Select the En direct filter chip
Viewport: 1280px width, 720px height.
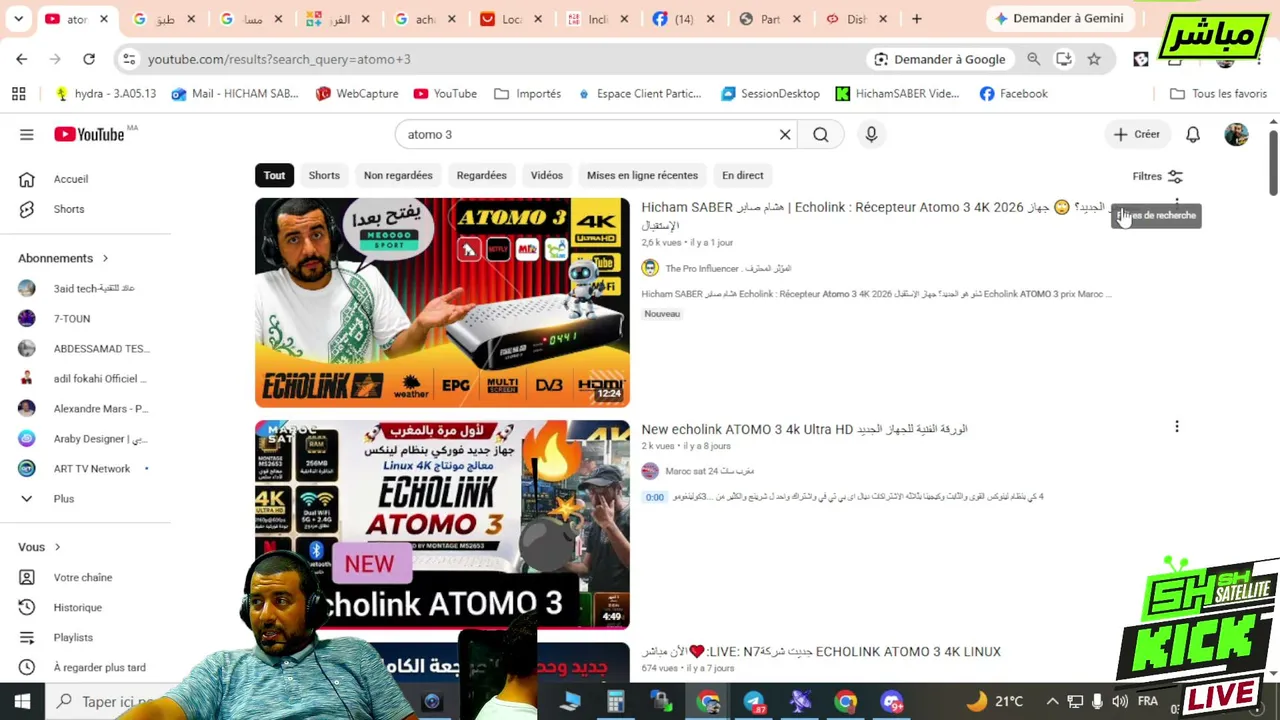743,175
